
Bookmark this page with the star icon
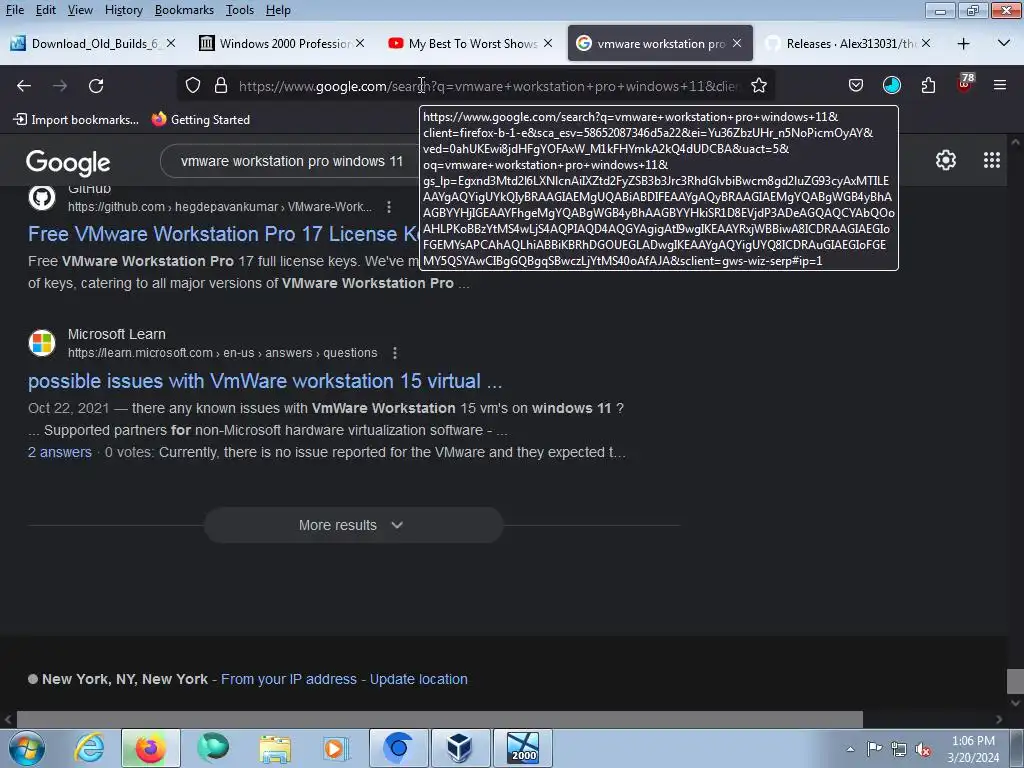758,86
